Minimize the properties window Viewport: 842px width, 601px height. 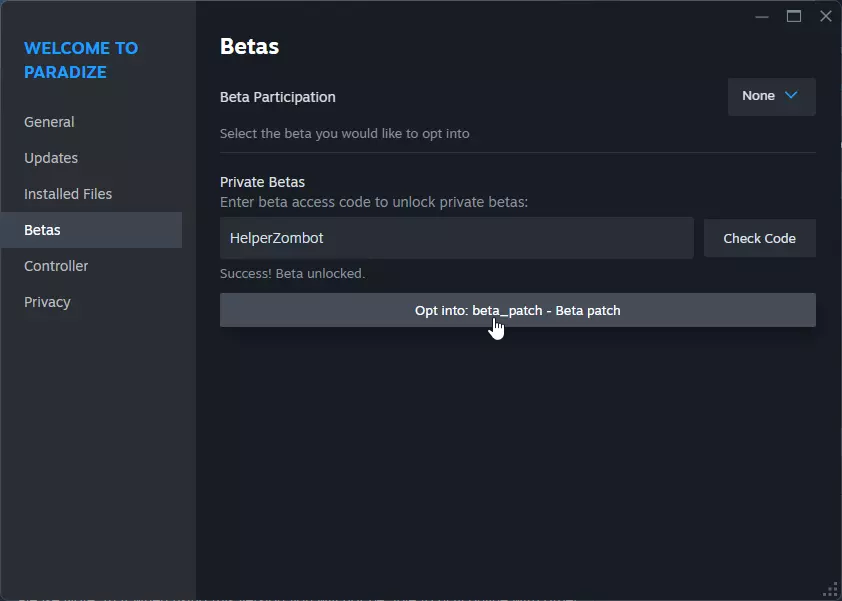point(763,16)
